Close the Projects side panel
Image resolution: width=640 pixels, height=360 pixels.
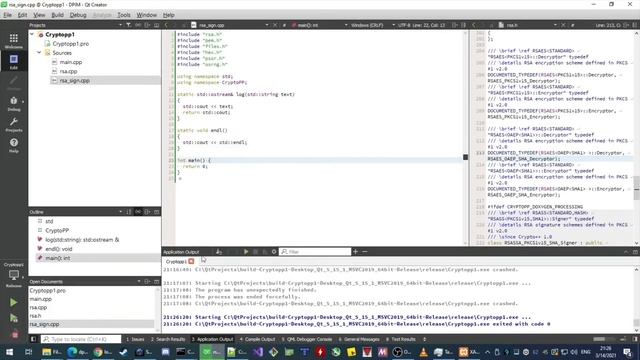pos(156,25)
